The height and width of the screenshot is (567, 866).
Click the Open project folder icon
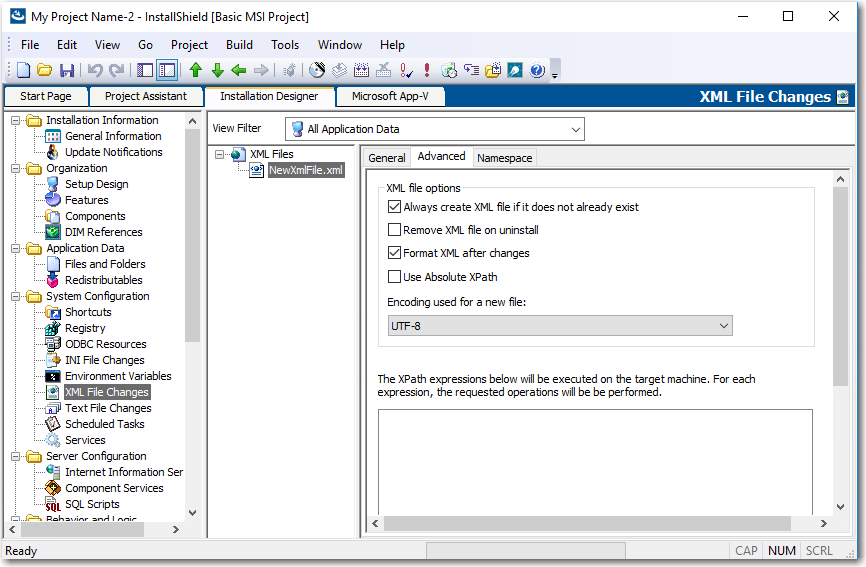pos(45,70)
